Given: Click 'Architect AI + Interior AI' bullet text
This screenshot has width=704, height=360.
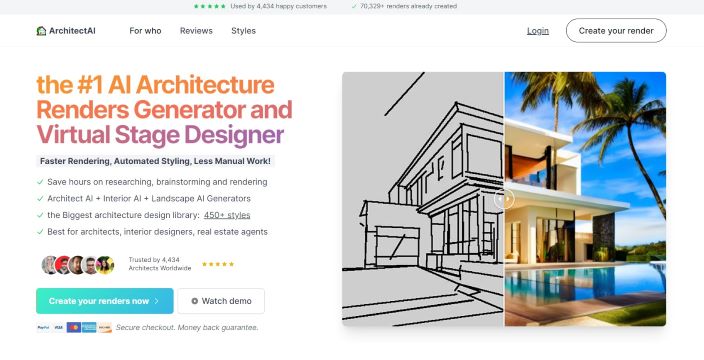Looking at the screenshot, I should click(x=149, y=198).
